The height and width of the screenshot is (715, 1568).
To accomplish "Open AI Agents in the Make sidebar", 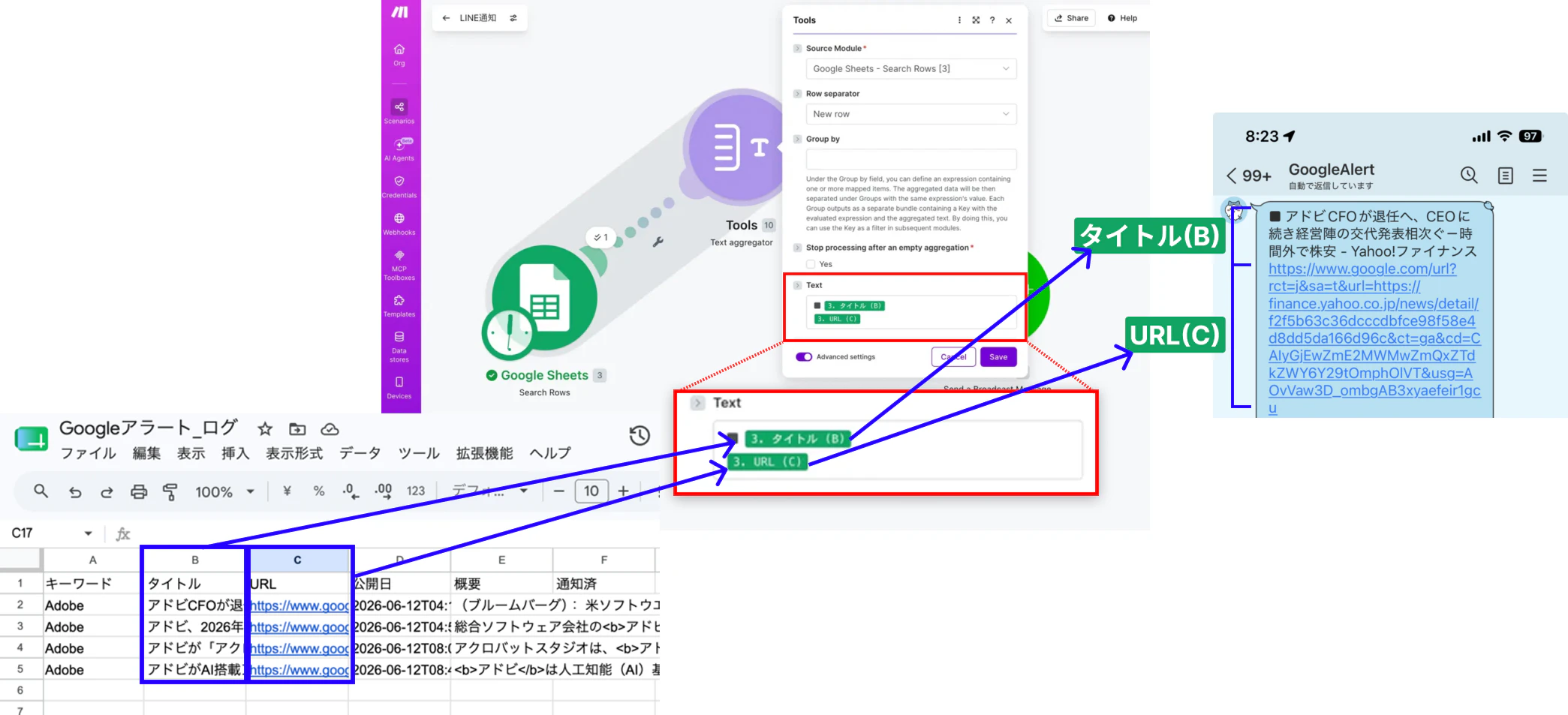I will point(399,149).
